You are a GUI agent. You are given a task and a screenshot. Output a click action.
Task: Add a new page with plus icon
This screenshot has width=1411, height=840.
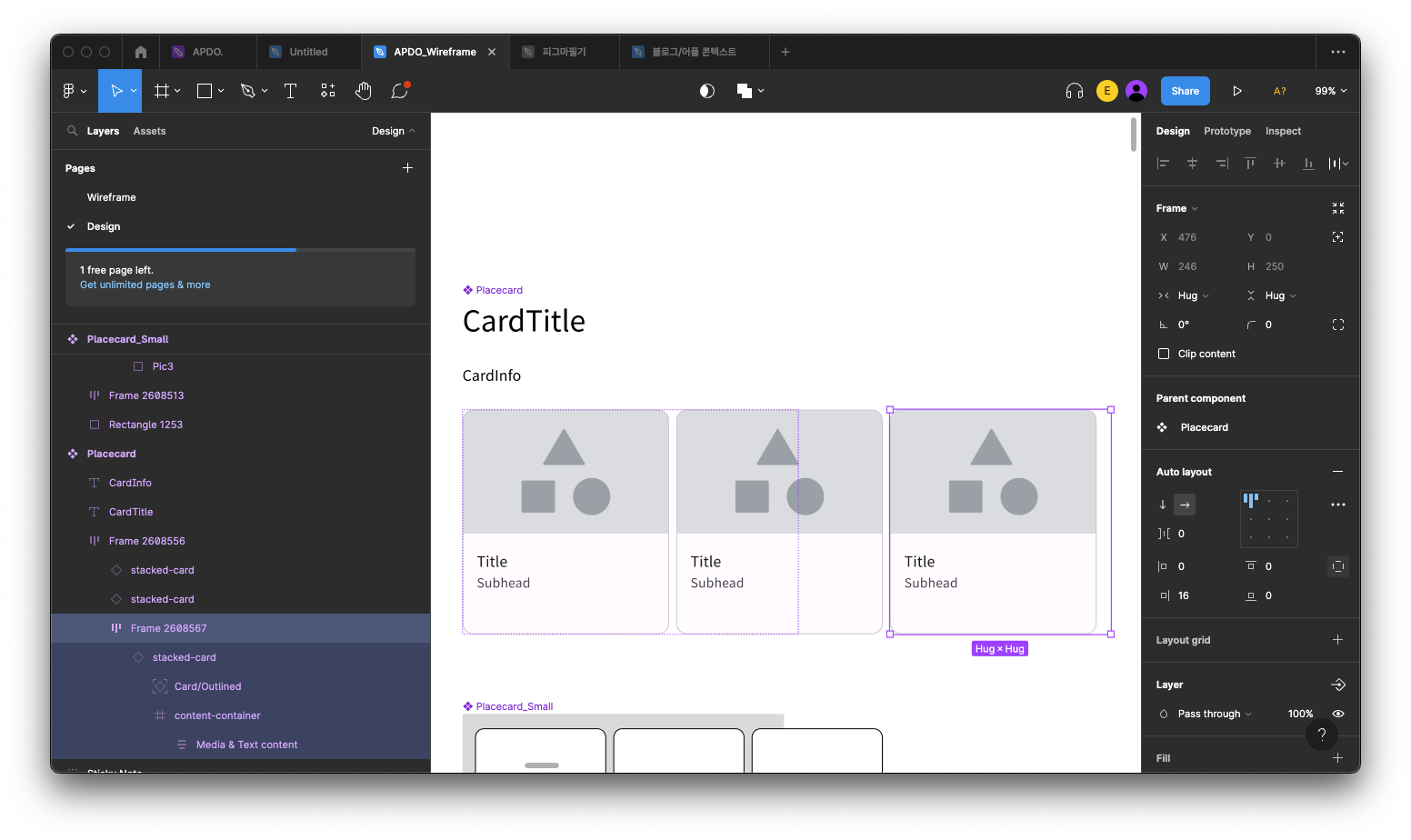pos(408,168)
